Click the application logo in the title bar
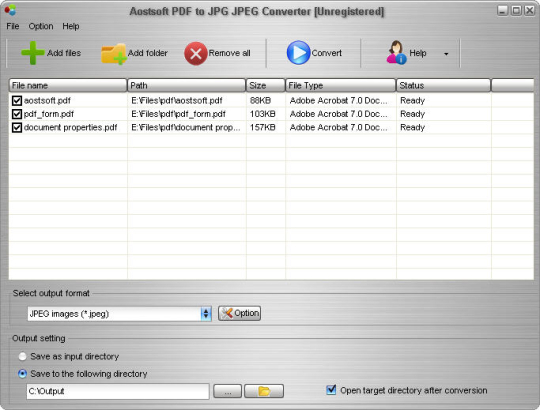 click(10, 10)
